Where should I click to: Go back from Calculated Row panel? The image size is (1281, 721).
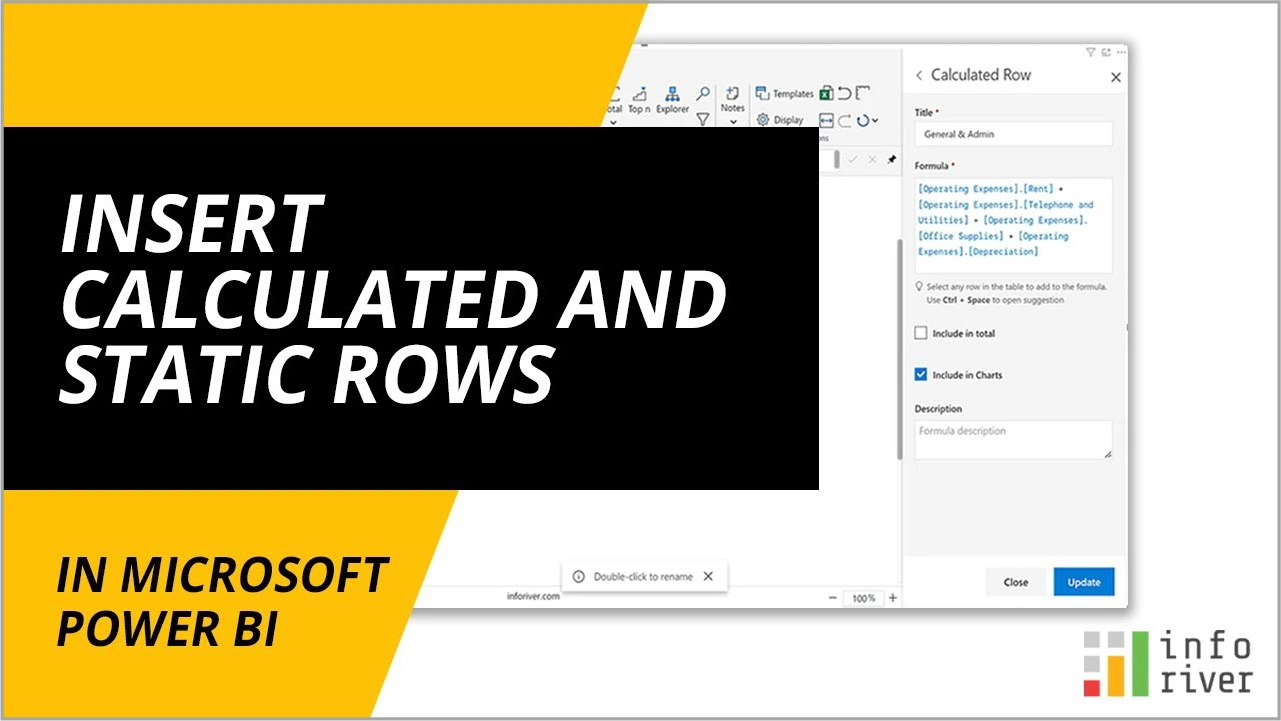pos(919,75)
